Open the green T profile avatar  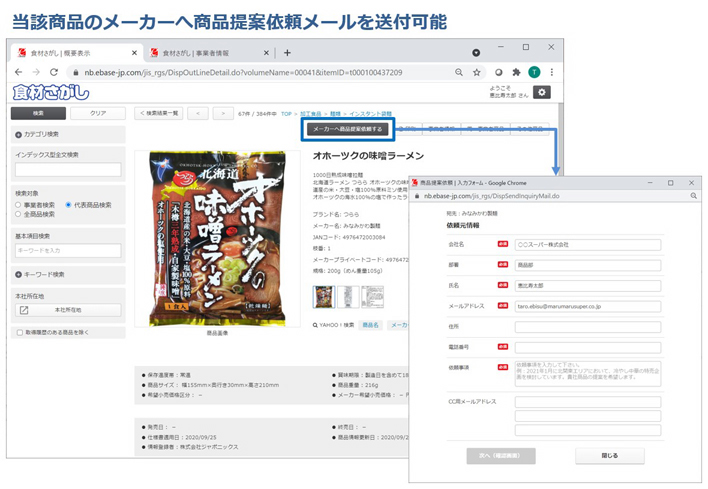coord(534,72)
